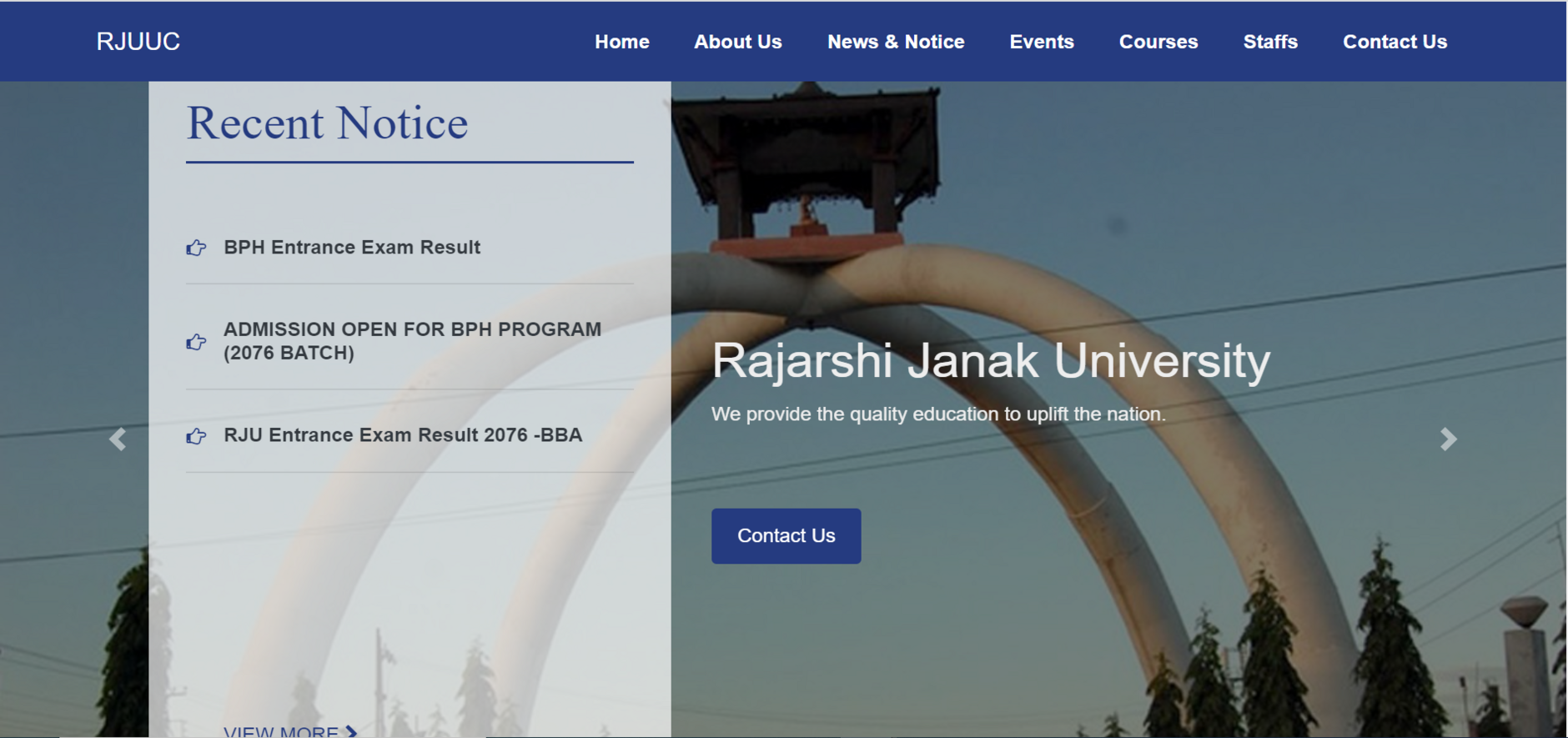Click the Rajarshi Janak University slide heading

pyautogui.click(x=990, y=361)
